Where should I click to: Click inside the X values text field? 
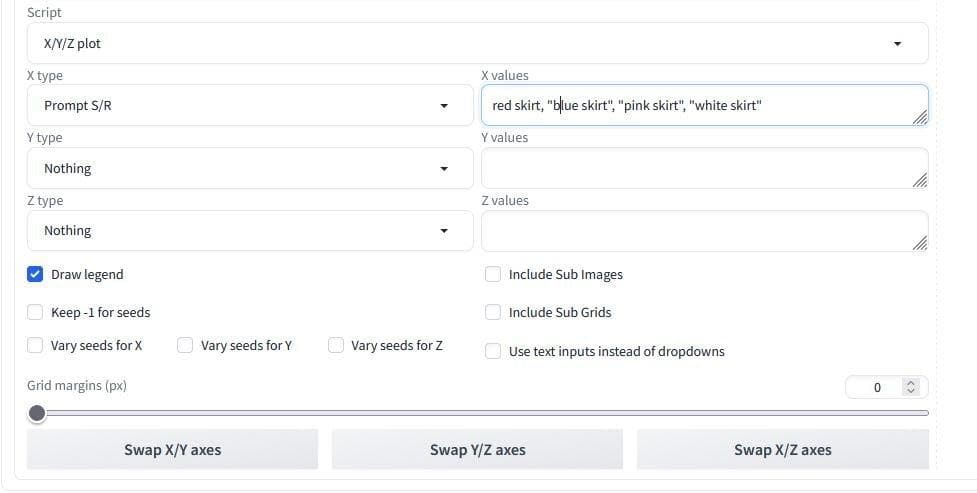click(x=700, y=105)
